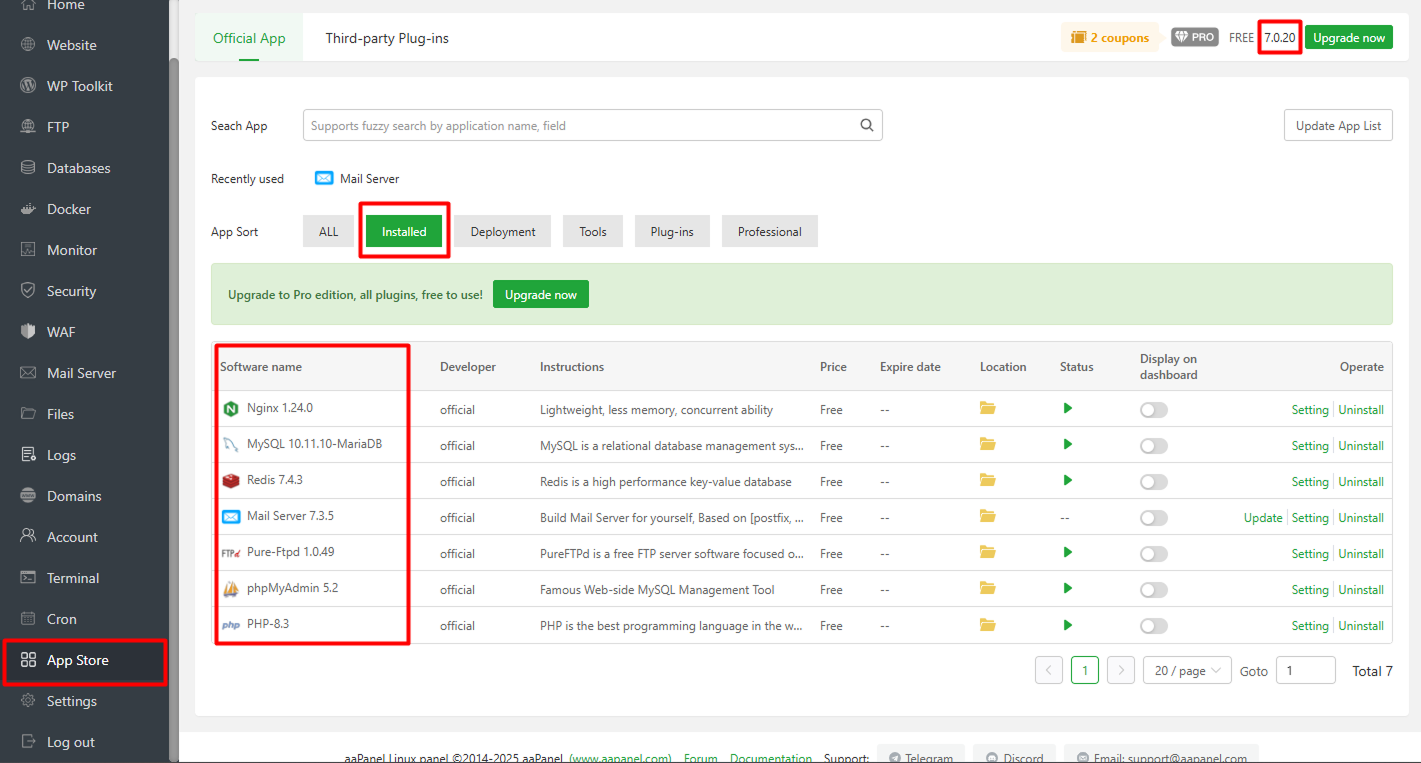Toggle Redis display on dashboard
1421x763 pixels.
(1153, 481)
